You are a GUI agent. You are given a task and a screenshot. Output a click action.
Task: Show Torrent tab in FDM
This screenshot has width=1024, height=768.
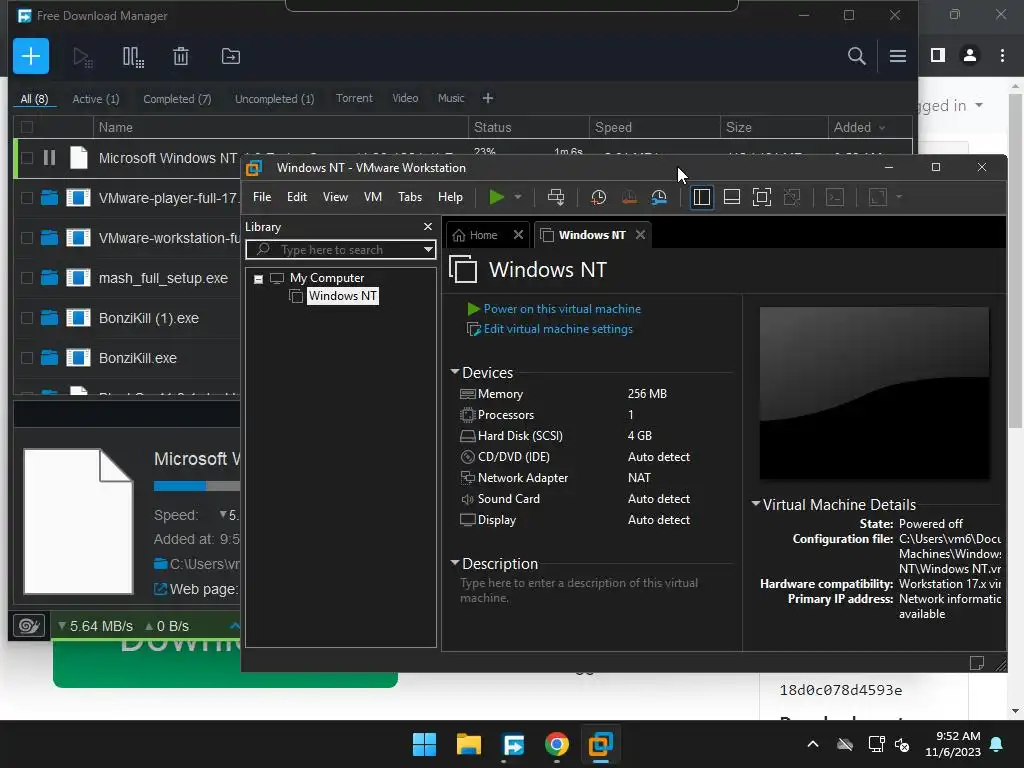[354, 98]
